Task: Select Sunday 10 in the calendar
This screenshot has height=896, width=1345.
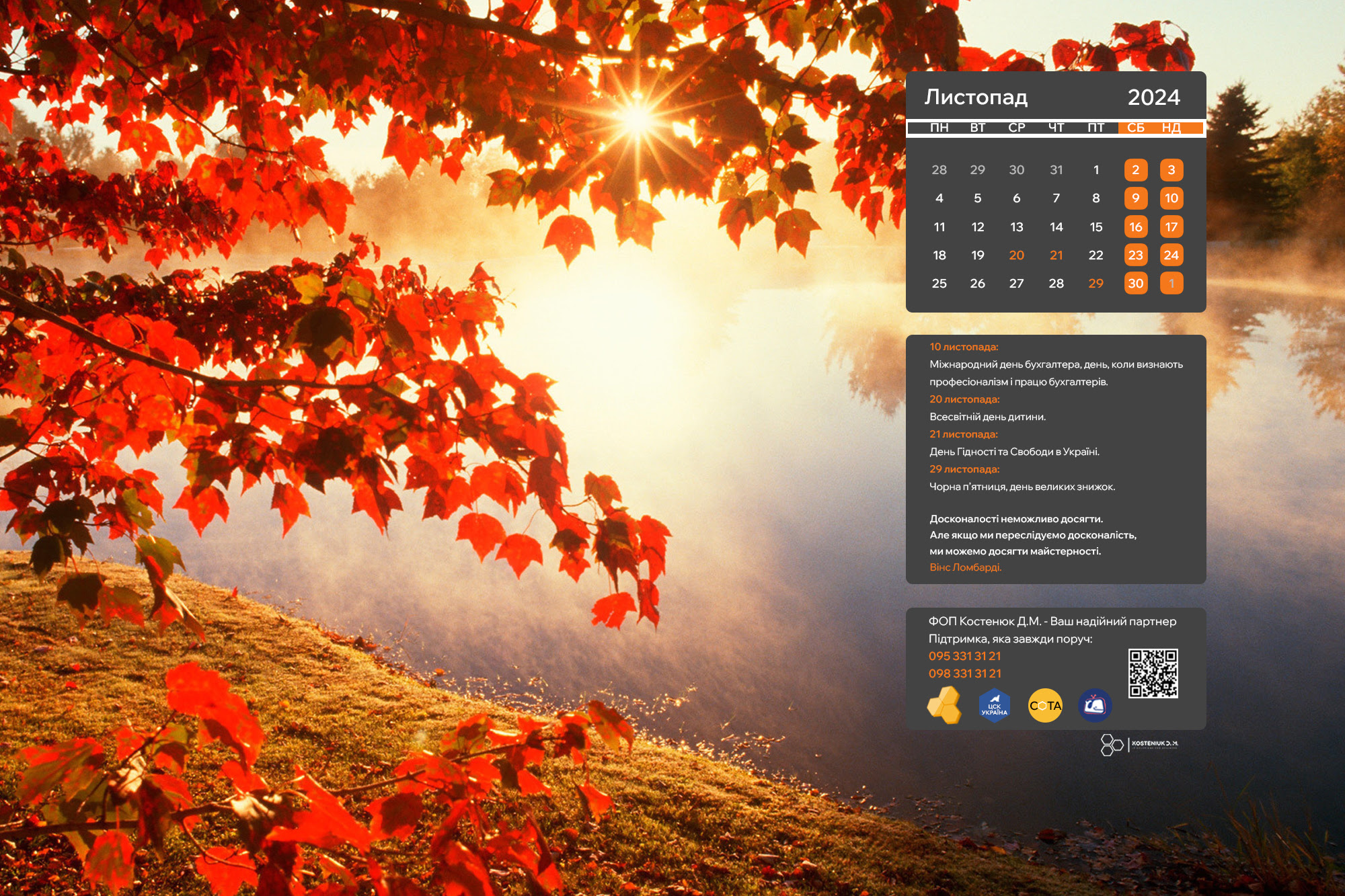Action: click(1171, 198)
